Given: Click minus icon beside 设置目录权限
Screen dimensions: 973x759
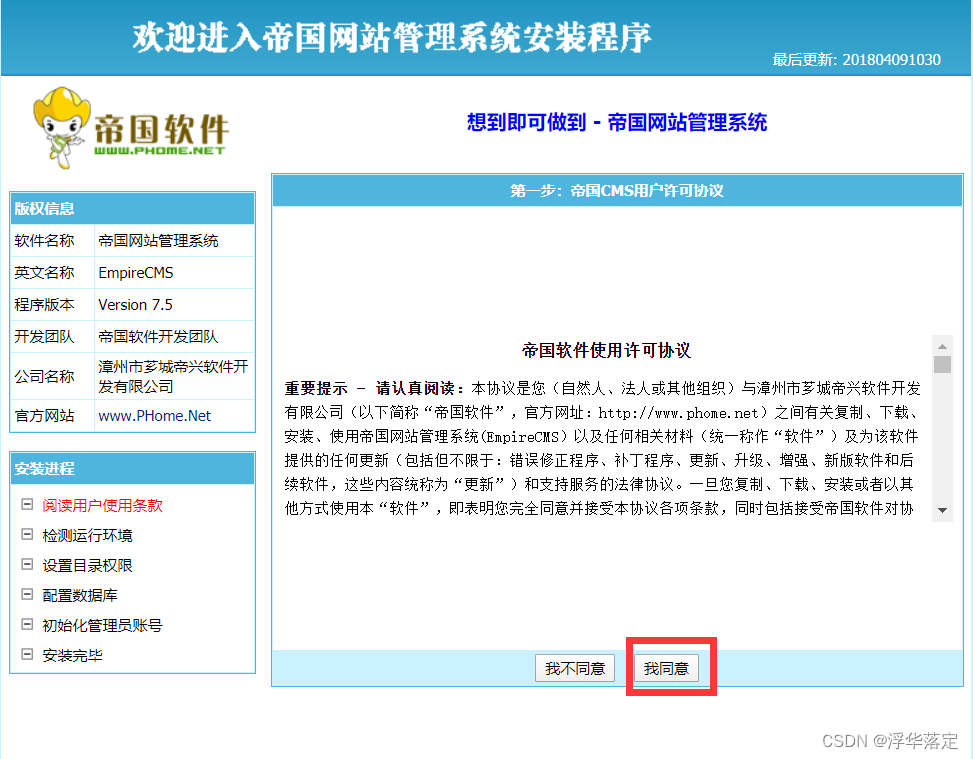Looking at the screenshot, I should 27,564.
